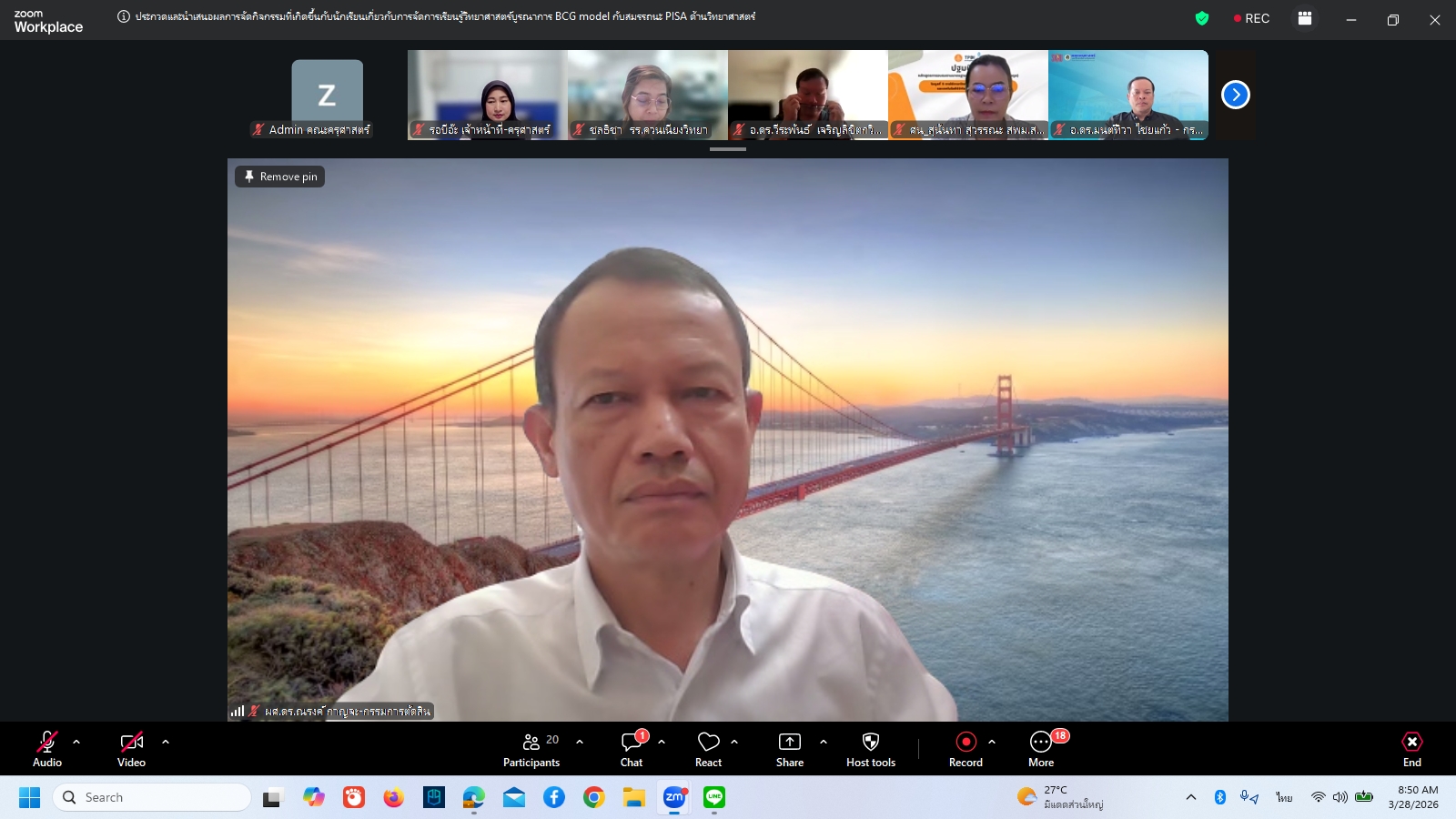Click the End meeting button
This screenshot has width=1456, height=819.
tap(1411, 749)
